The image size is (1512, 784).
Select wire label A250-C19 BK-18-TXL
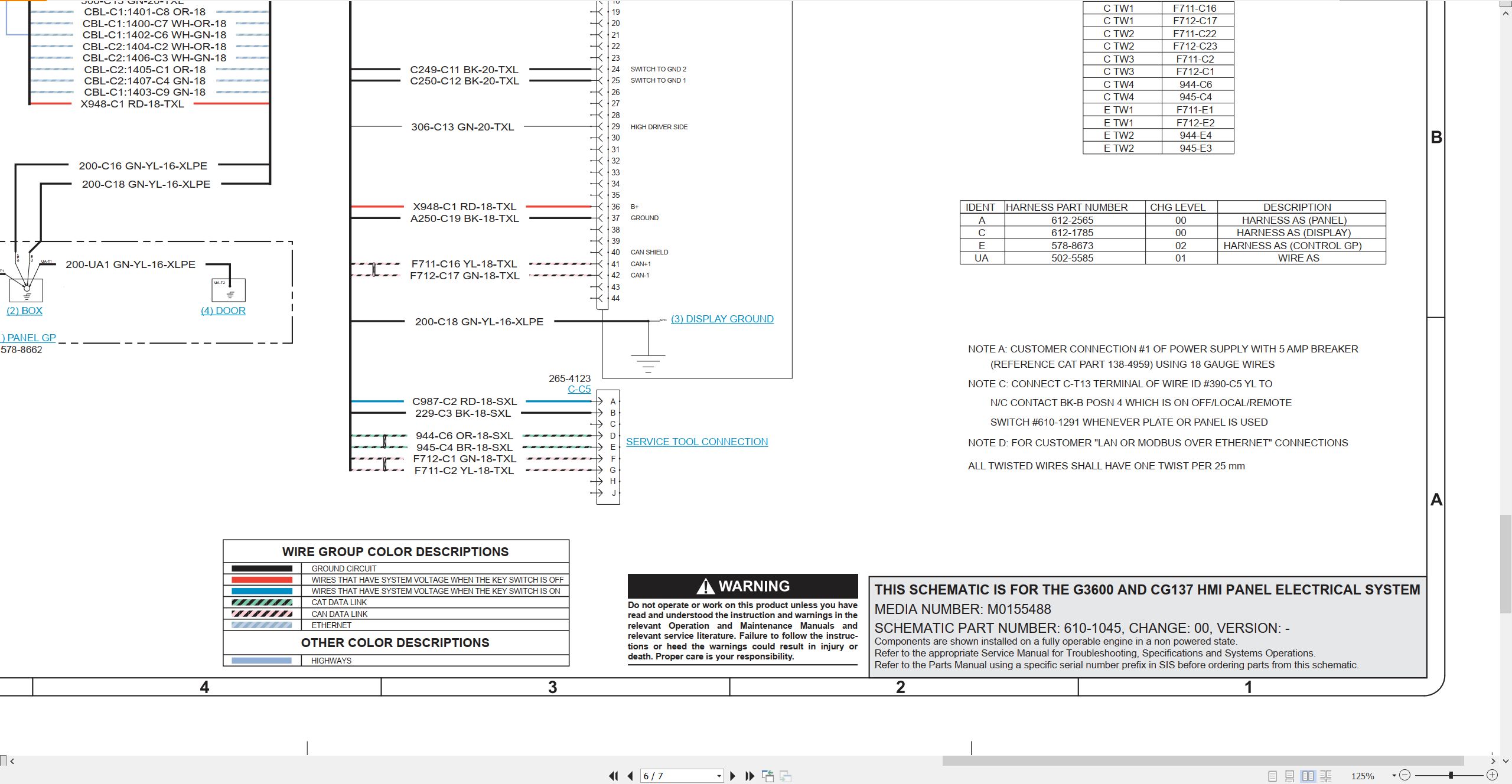pyautogui.click(x=464, y=218)
